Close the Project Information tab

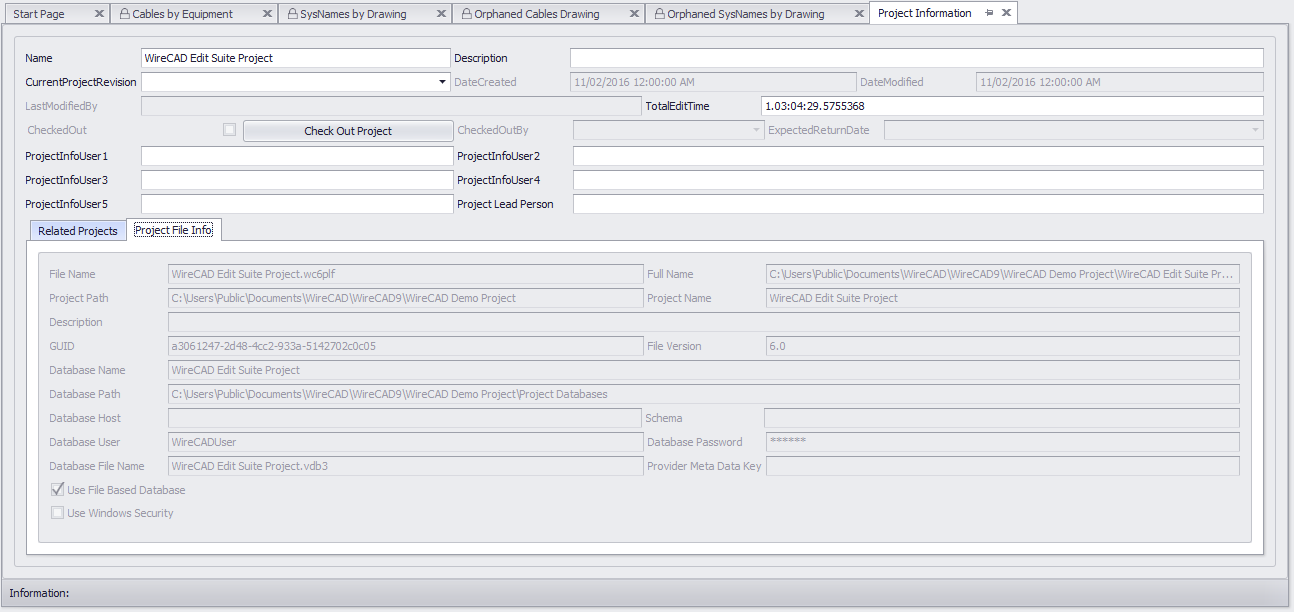coord(1006,13)
